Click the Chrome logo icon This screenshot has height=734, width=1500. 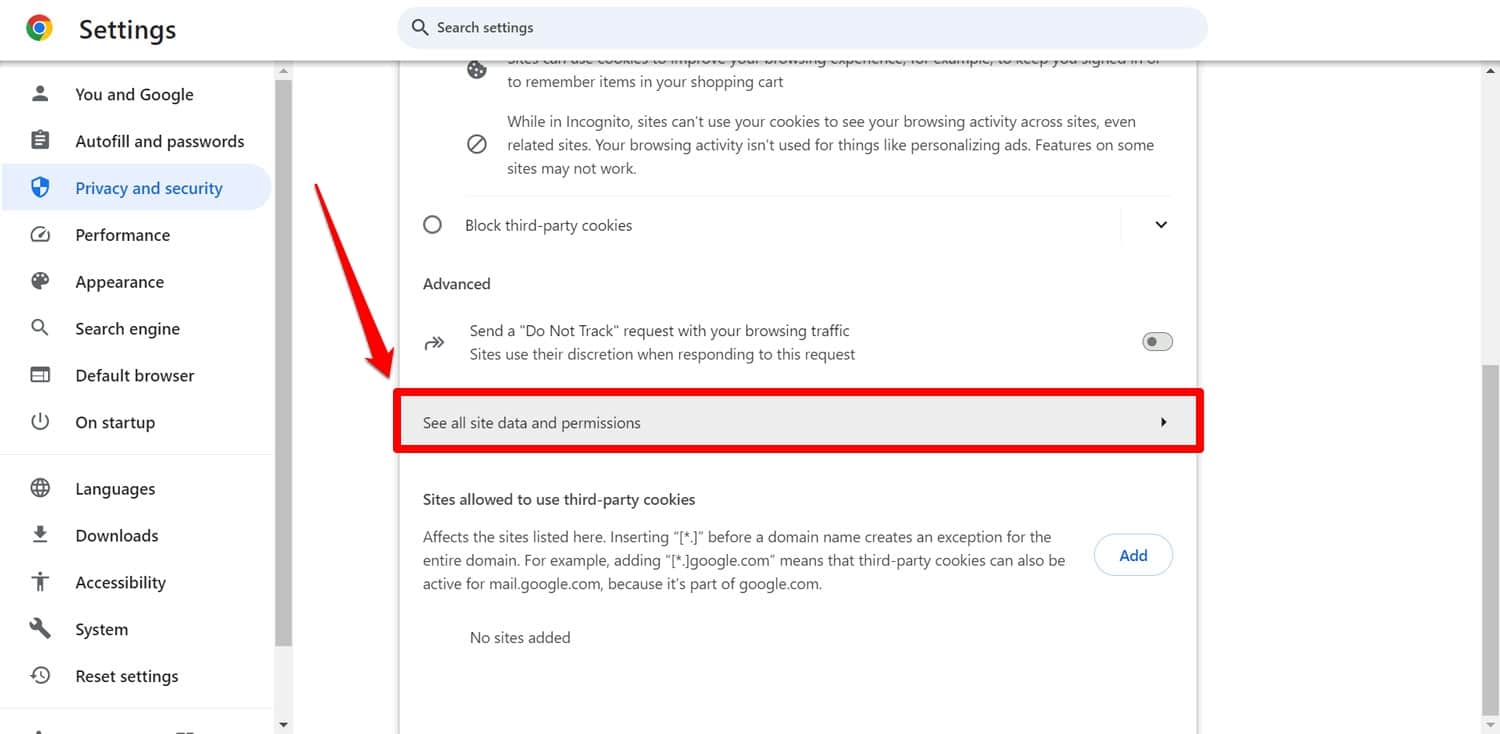click(x=40, y=28)
